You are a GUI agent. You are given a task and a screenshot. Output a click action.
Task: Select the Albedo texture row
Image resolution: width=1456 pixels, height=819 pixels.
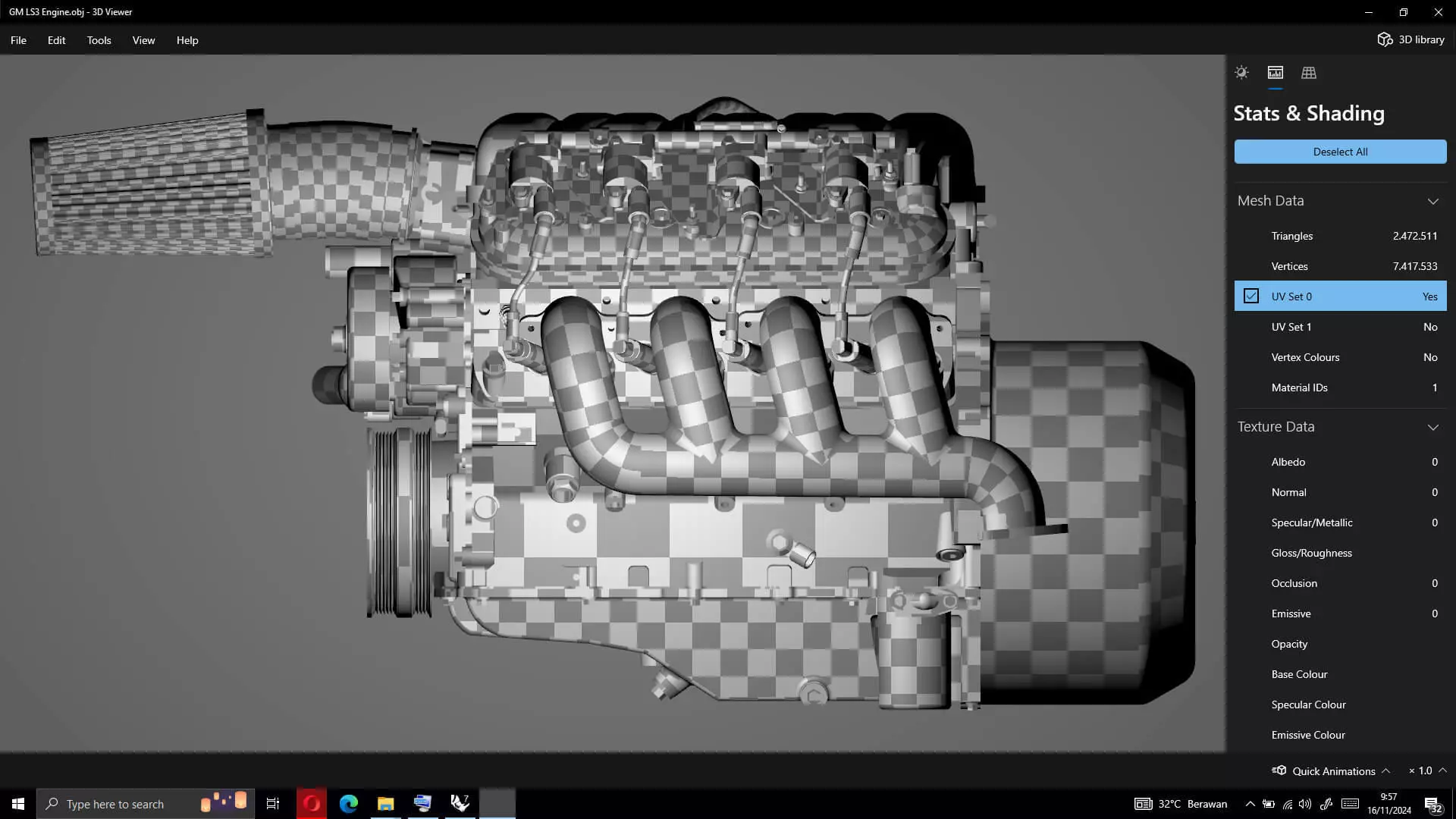coord(1340,462)
